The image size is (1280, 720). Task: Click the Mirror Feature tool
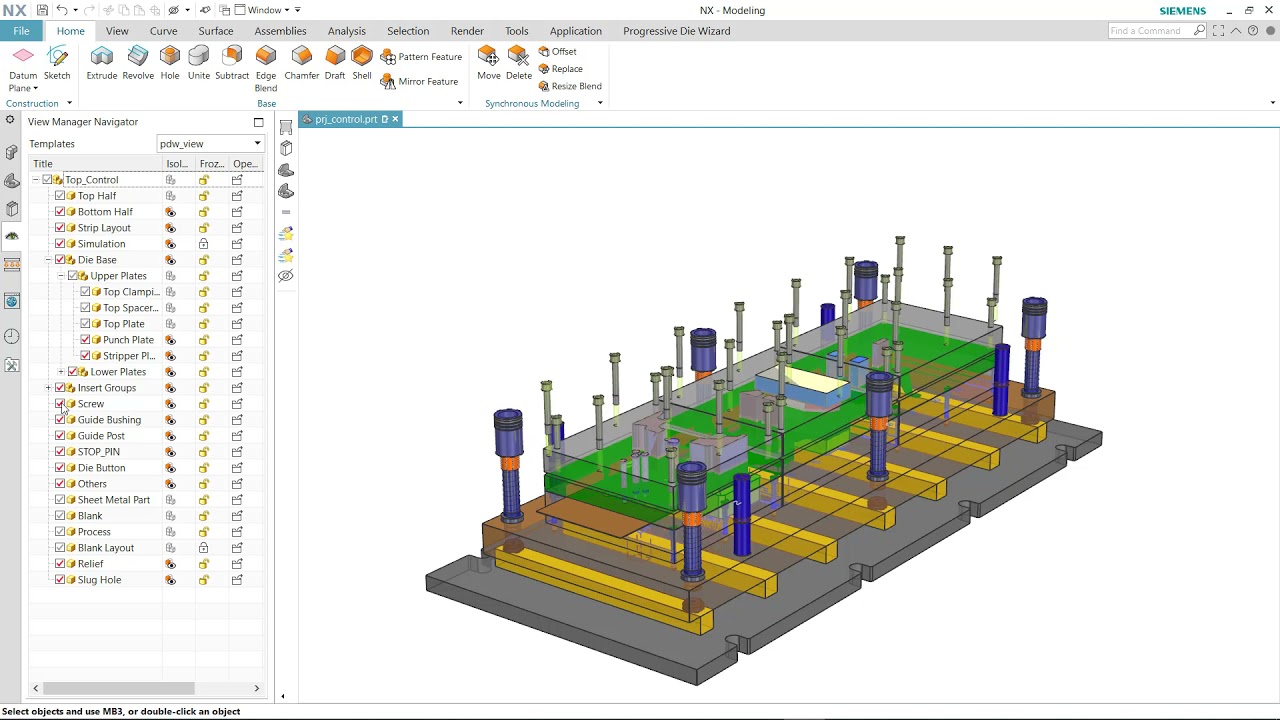[421, 82]
